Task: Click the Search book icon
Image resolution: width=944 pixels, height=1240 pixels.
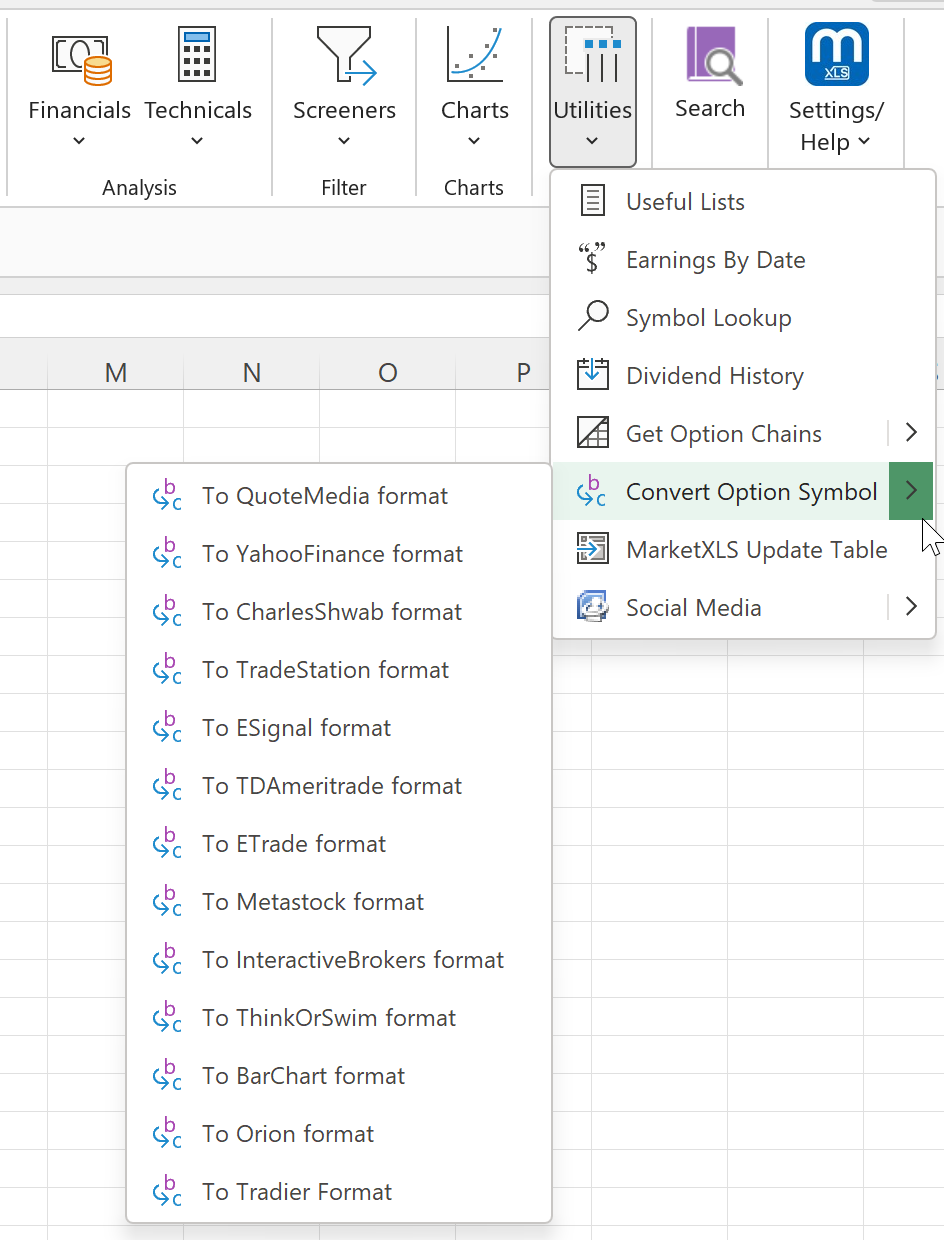Action: 713,55
